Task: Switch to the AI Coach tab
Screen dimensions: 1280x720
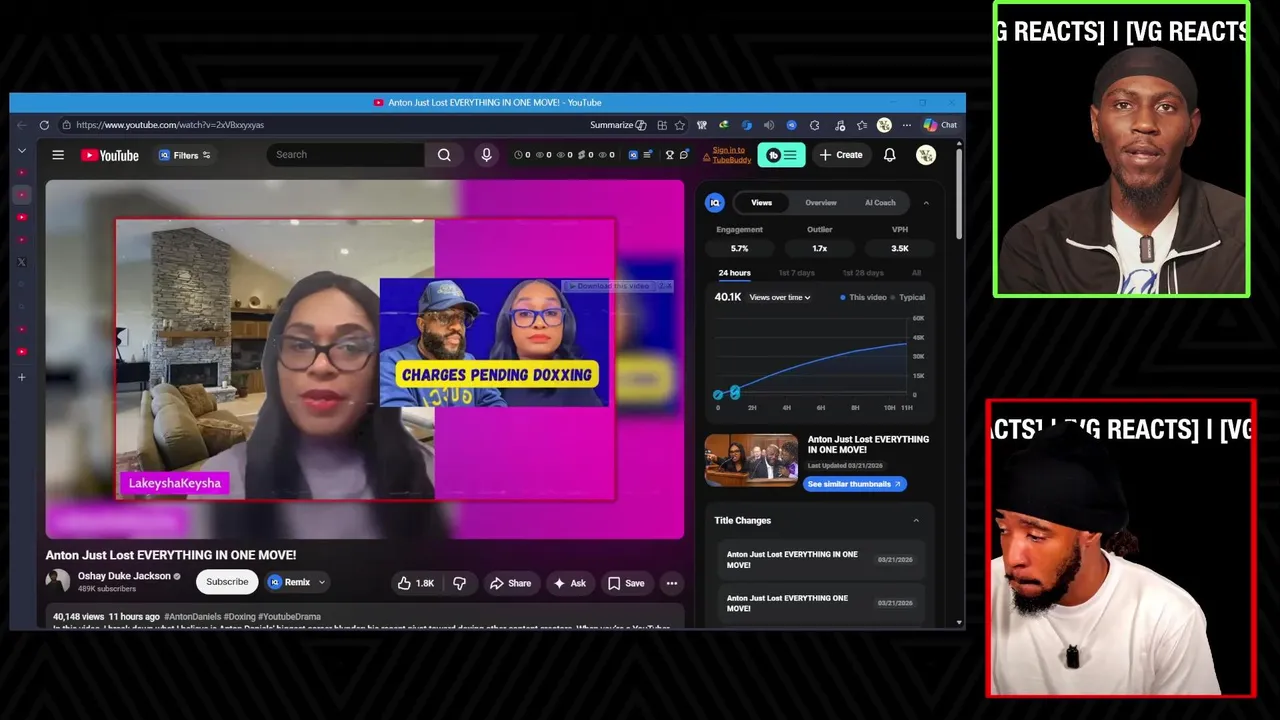Action: pyautogui.click(x=880, y=203)
